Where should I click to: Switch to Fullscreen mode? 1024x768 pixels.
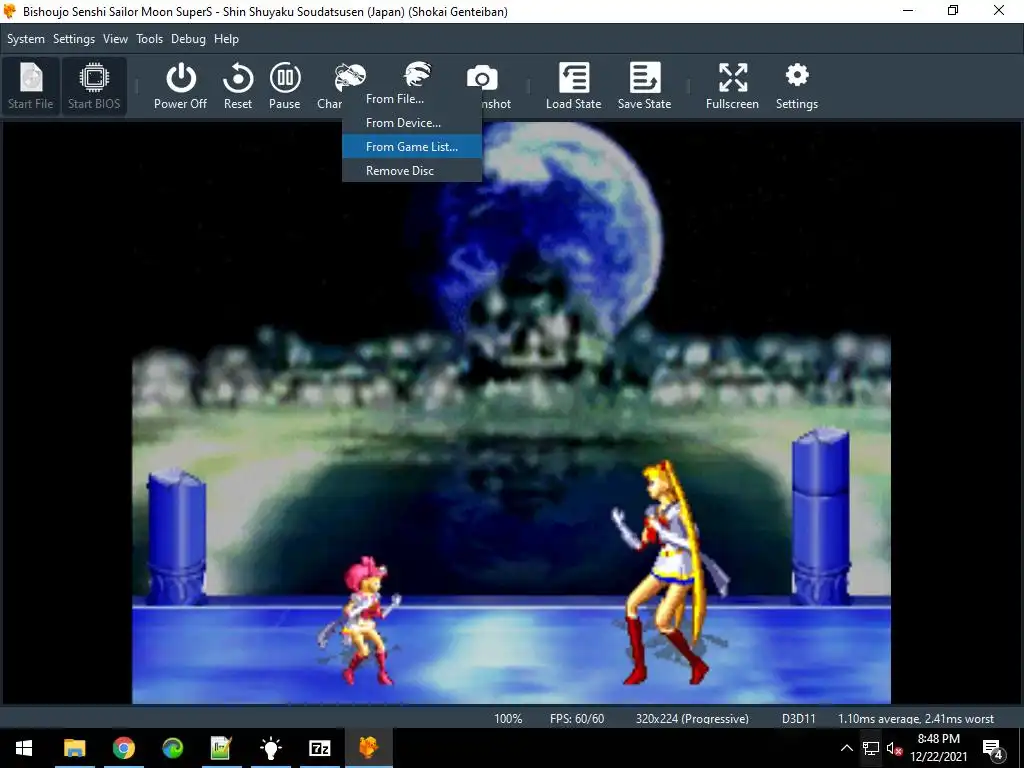[732, 86]
